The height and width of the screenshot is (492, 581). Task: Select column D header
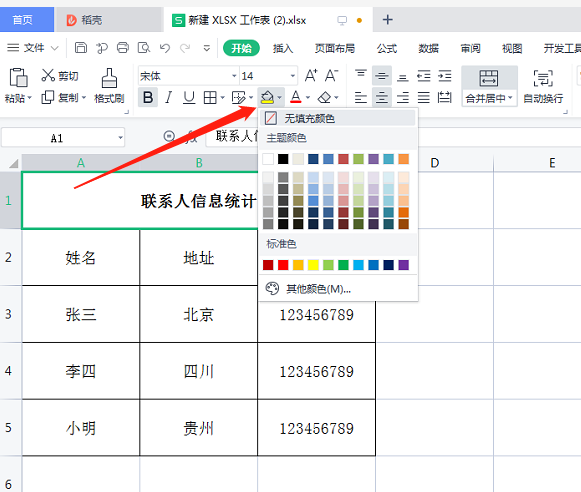(435, 163)
